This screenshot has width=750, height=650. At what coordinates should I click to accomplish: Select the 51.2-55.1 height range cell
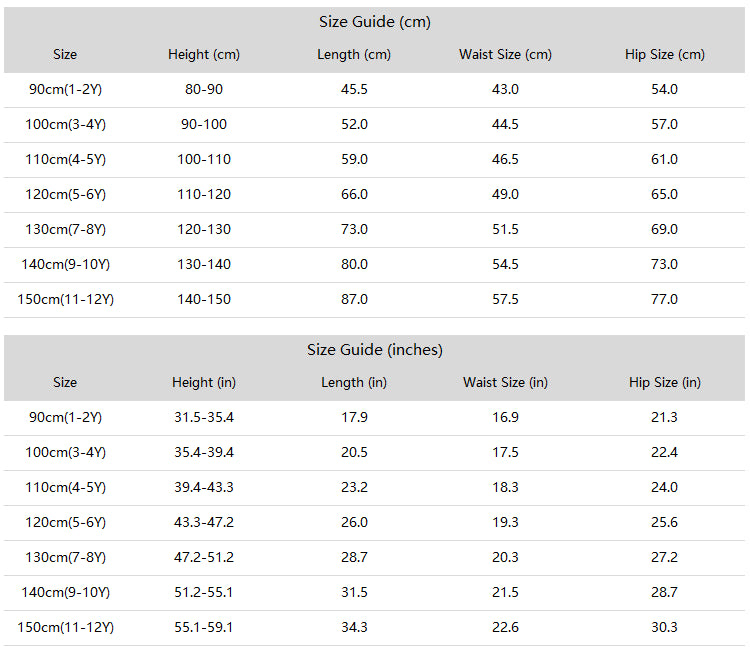coord(204,592)
